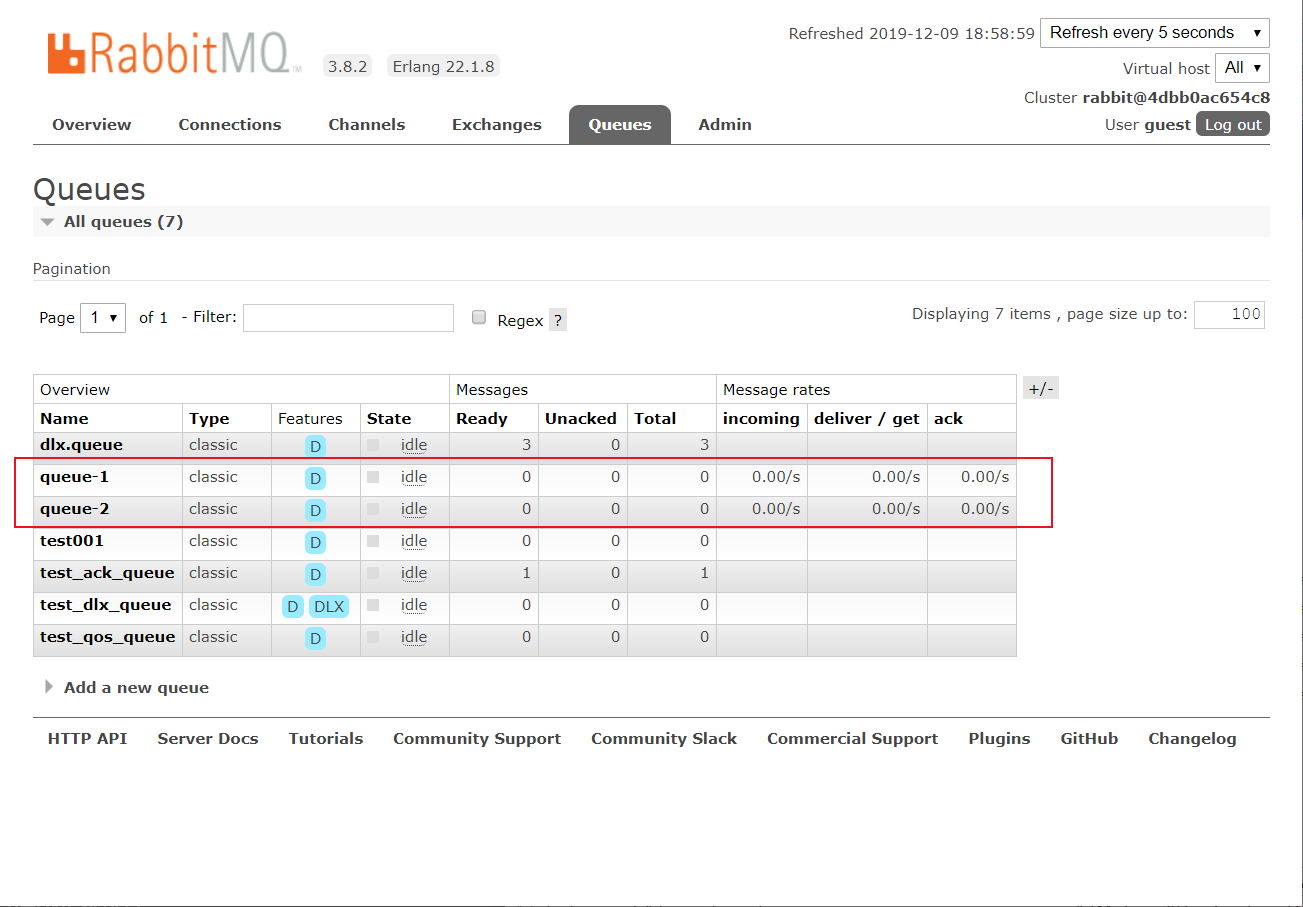
Task: Click the Ready count 3 for dlx.queue
Action: [x=526, y=445]
